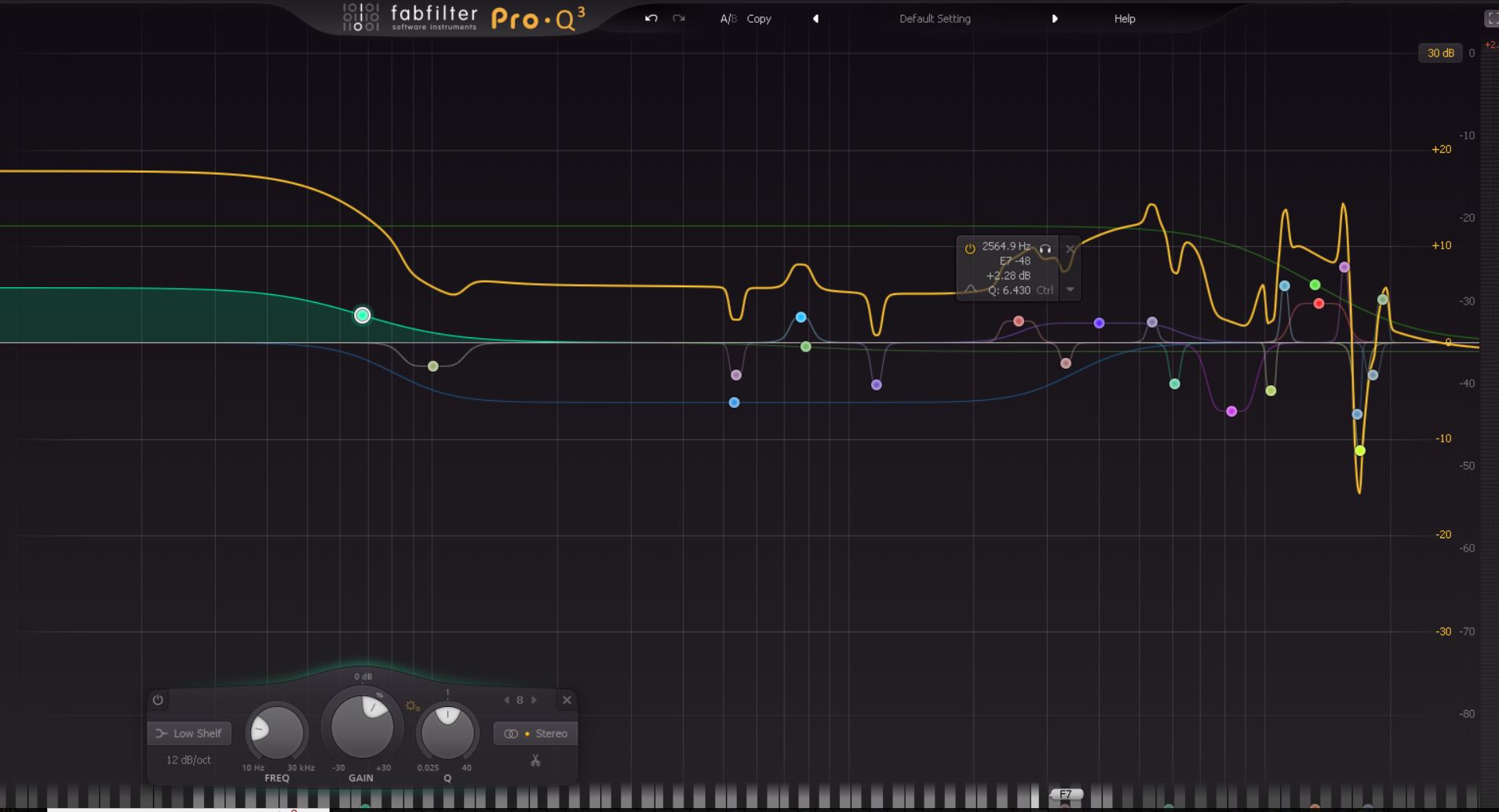The width and height of the screenshot is (1499, 812).
Task: Click the undo arrow icon
Action: [650, 18]
